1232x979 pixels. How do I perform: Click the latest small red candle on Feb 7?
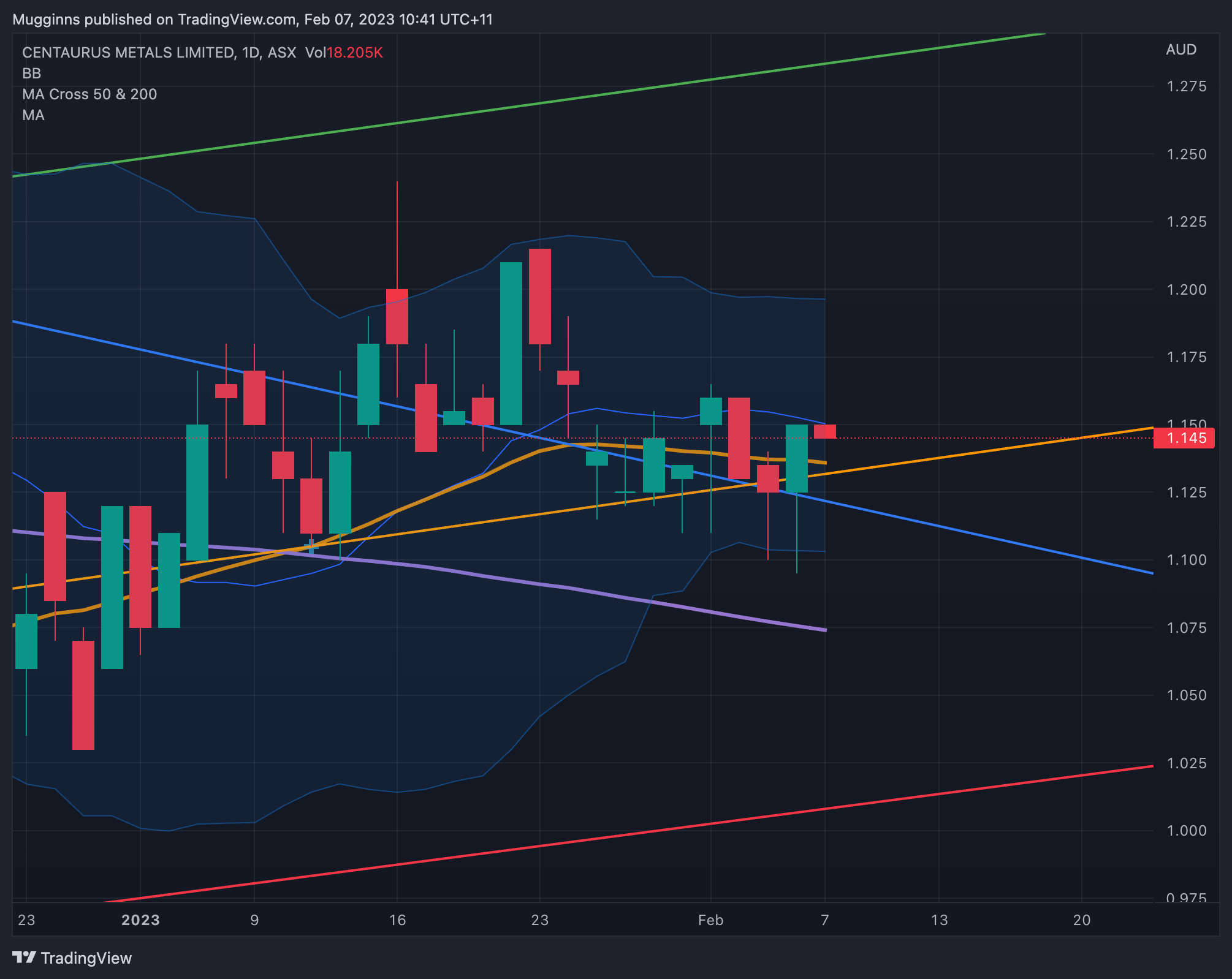[825, 431]
